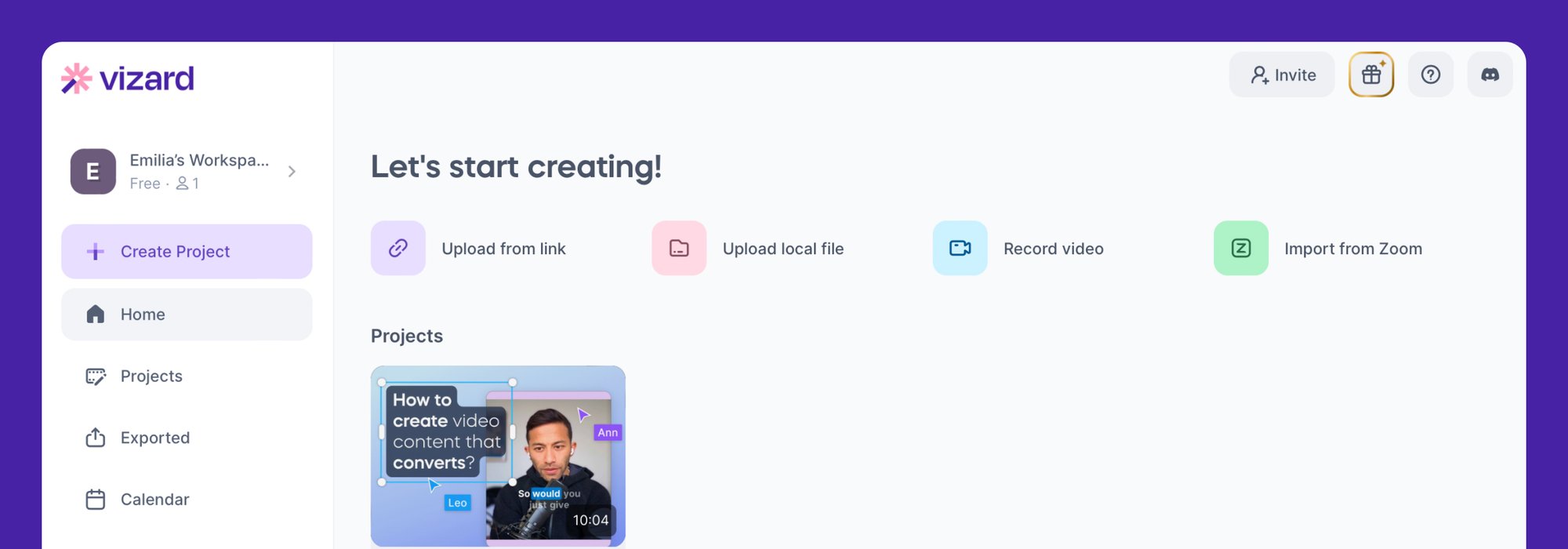1568x549 pixels.
Task: Open the Discord community icon
Action: [1490, 75]
